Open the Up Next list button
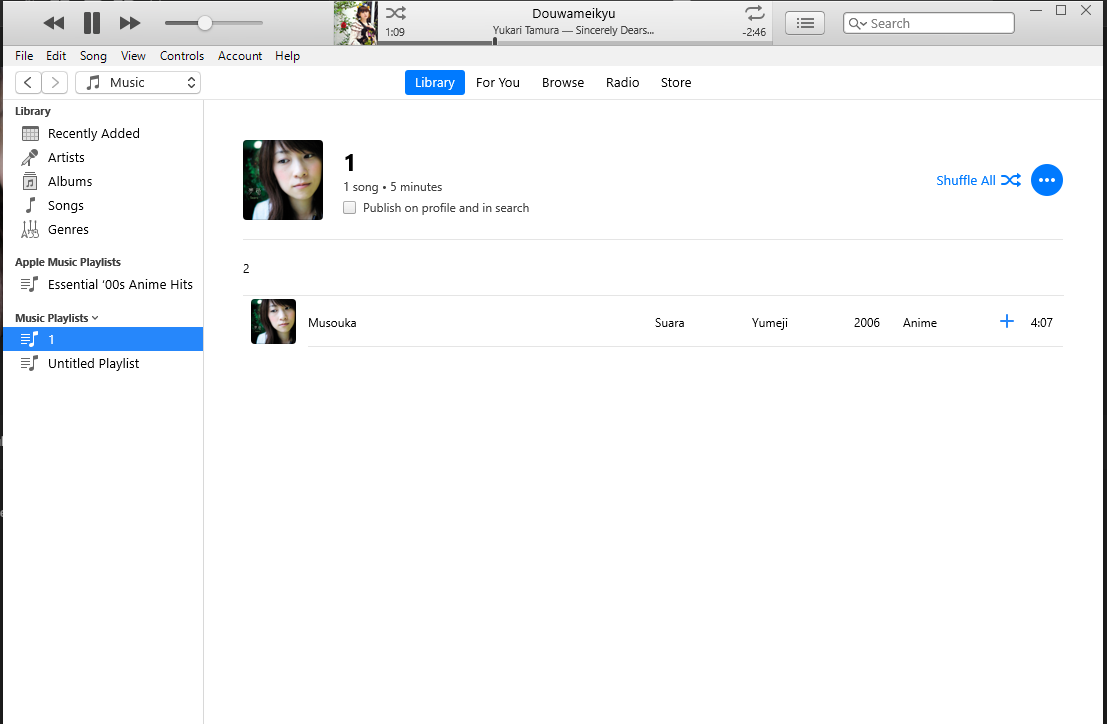This screenshot has height=724, width=1107. (805, 23)
